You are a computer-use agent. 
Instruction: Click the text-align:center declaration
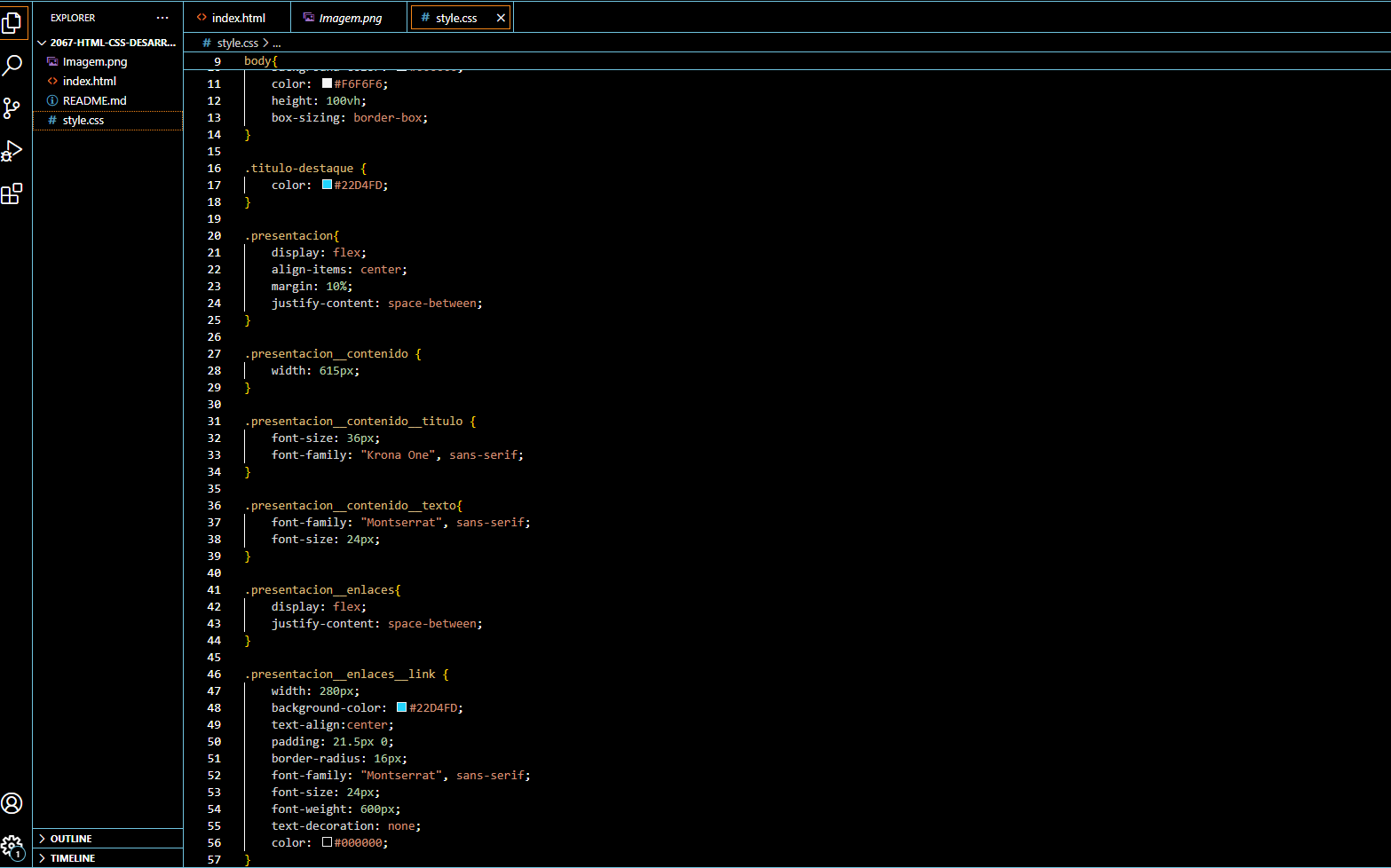click(x=333, y=724)
